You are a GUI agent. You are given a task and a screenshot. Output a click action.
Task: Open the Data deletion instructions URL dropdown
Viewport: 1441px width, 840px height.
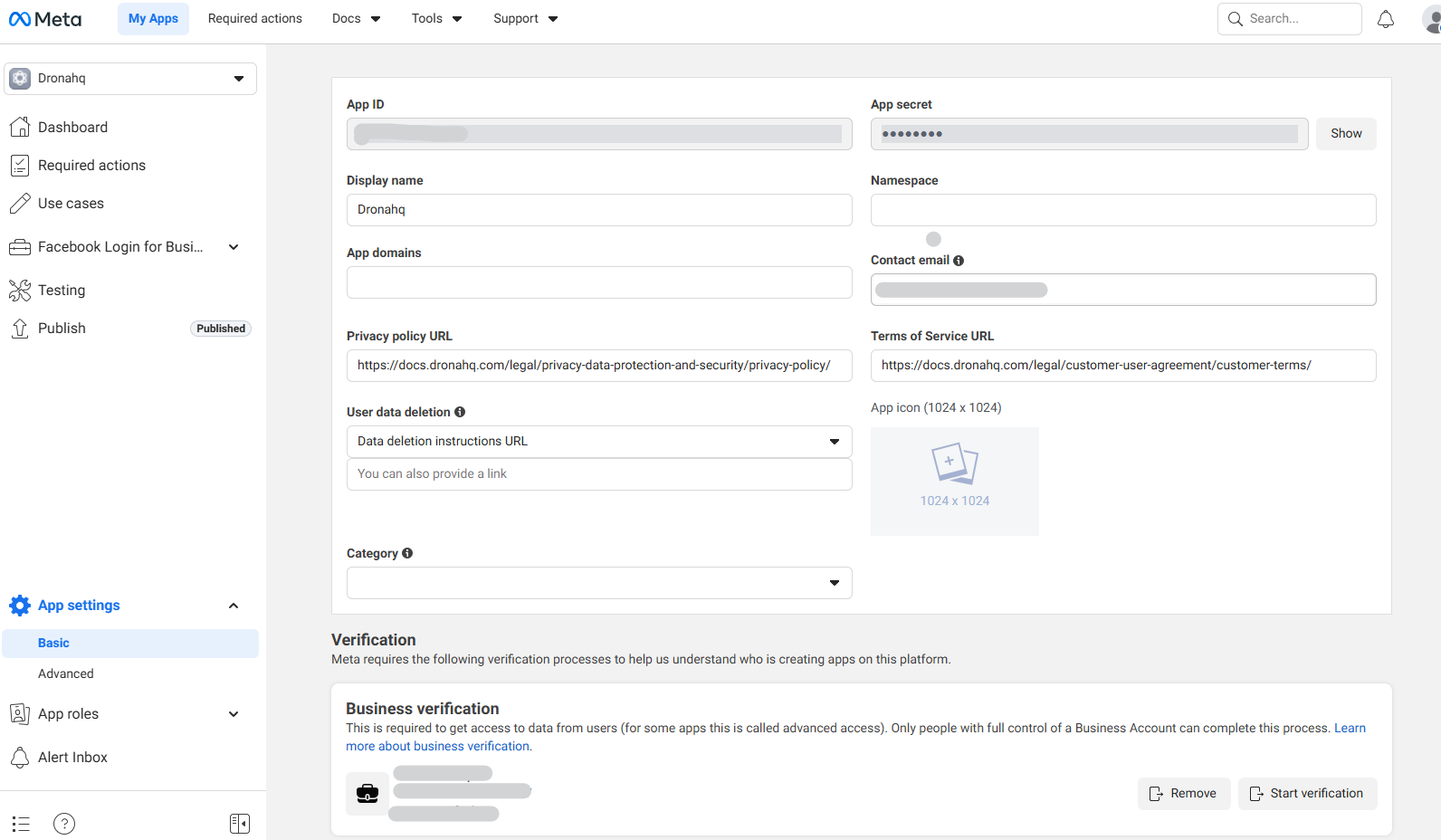pyautogui.click(x=598, y=442)
